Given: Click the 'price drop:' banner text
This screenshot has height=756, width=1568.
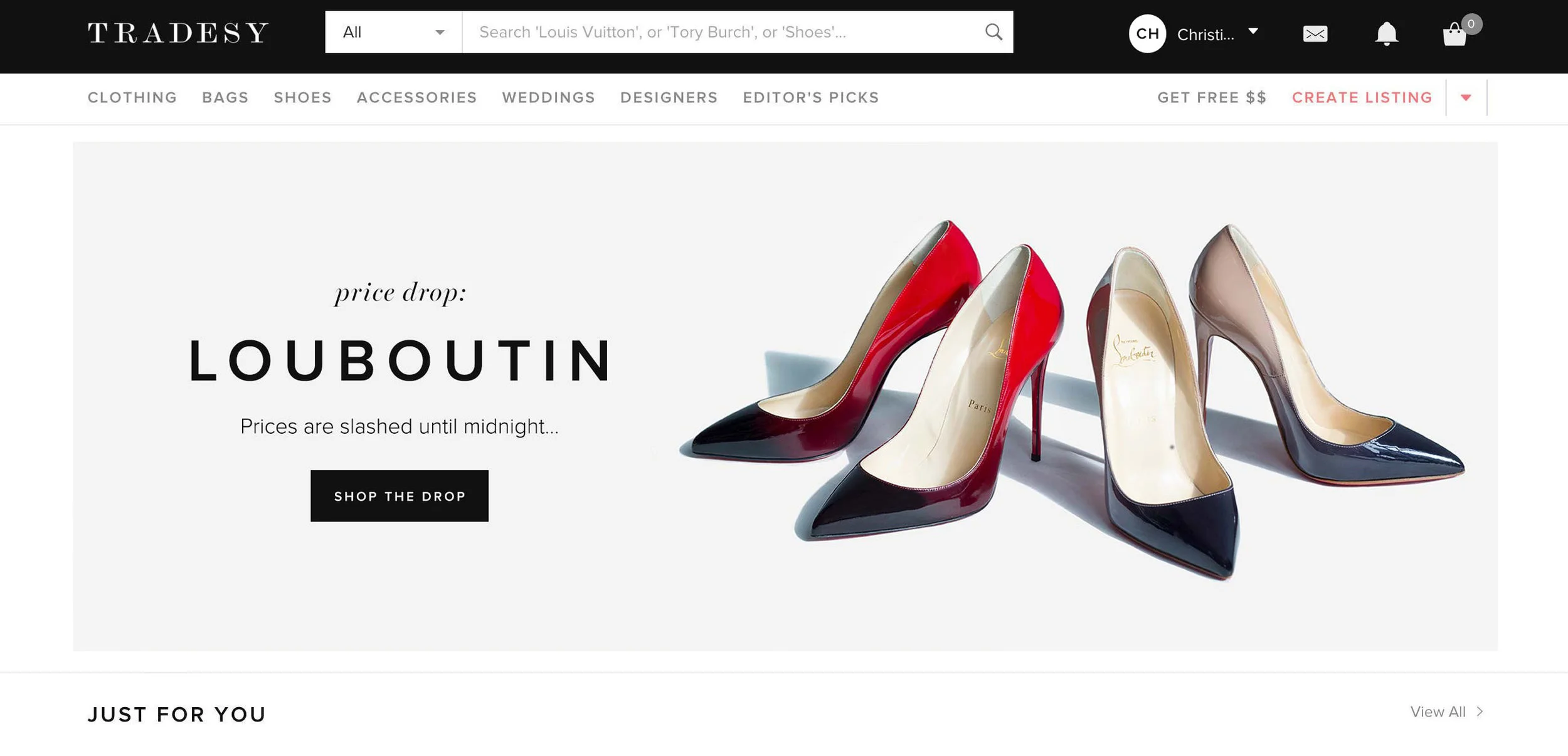Looking at the screenshot, I should point(401,293).
